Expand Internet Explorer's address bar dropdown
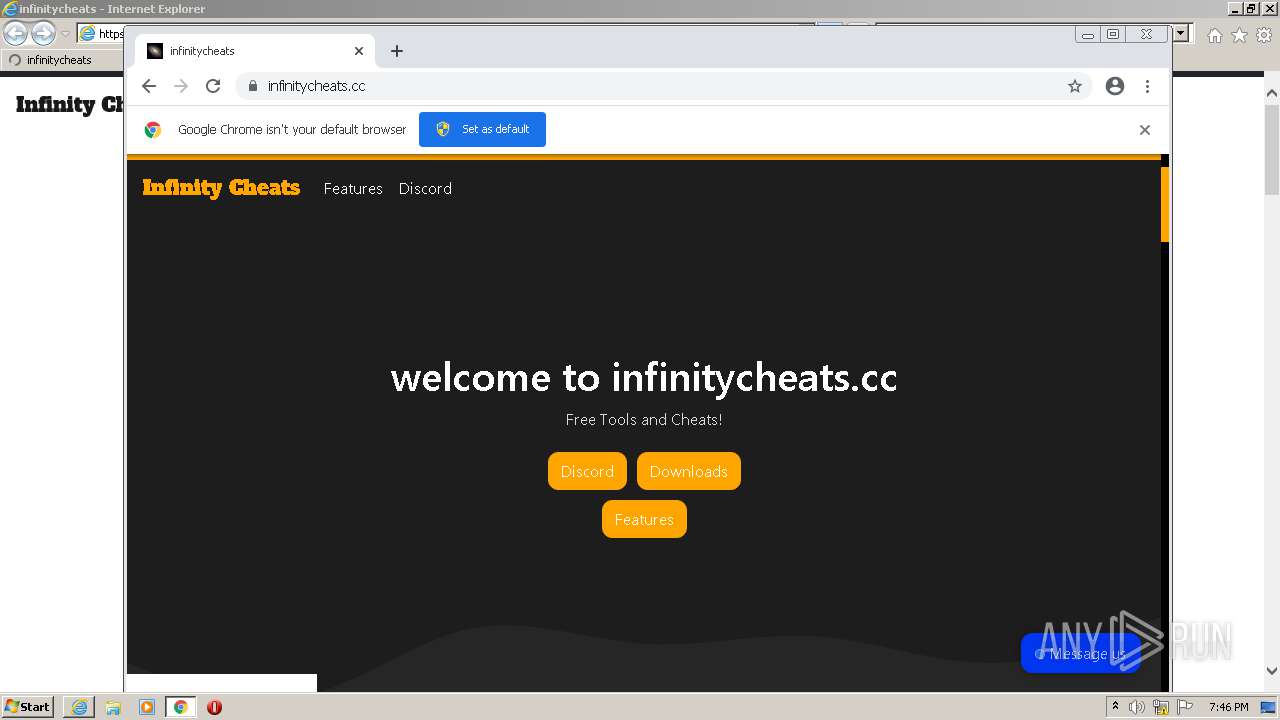Screen dimensions: 1280x720 (1181, 34)
